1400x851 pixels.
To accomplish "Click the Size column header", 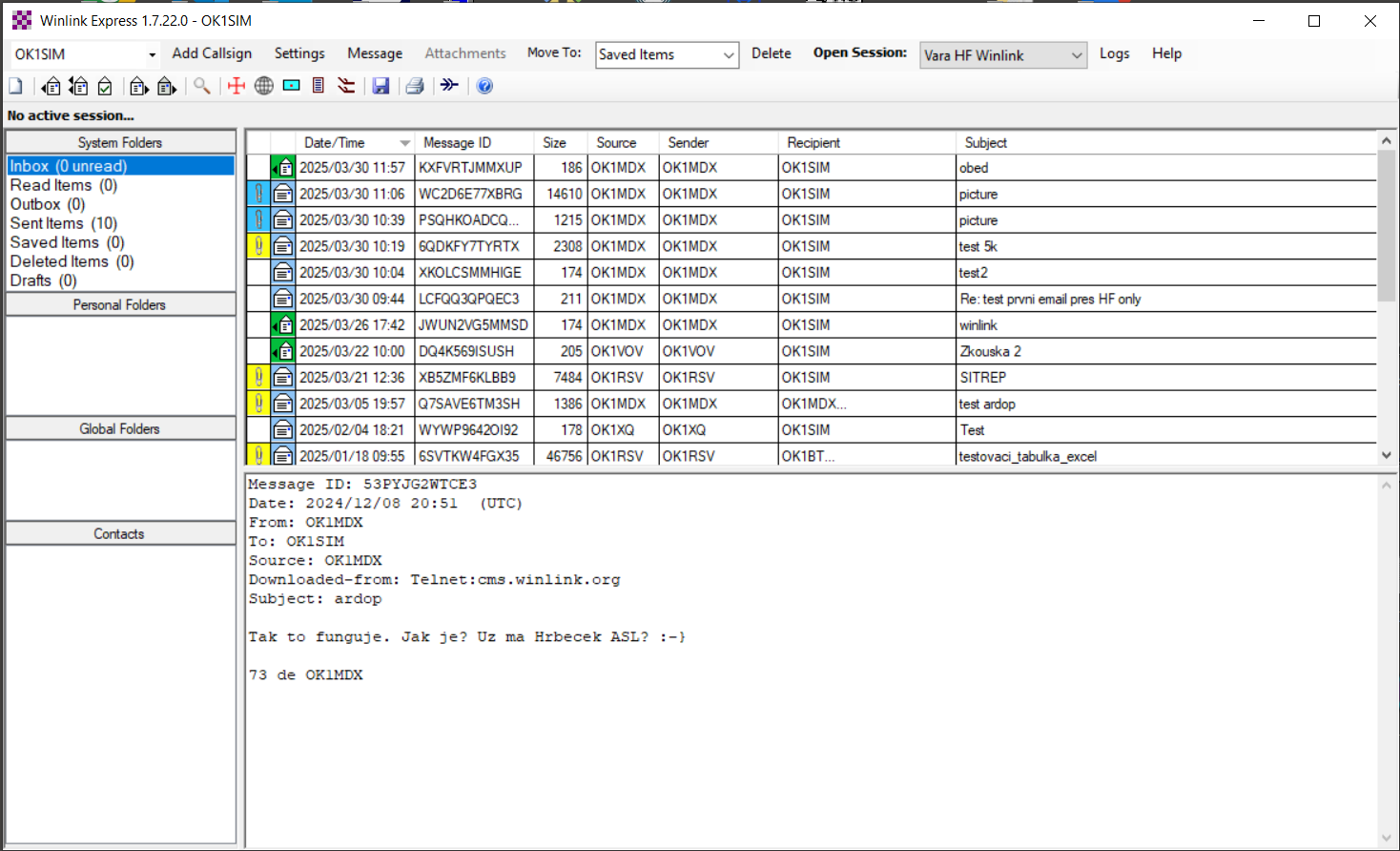I will 561,143.
